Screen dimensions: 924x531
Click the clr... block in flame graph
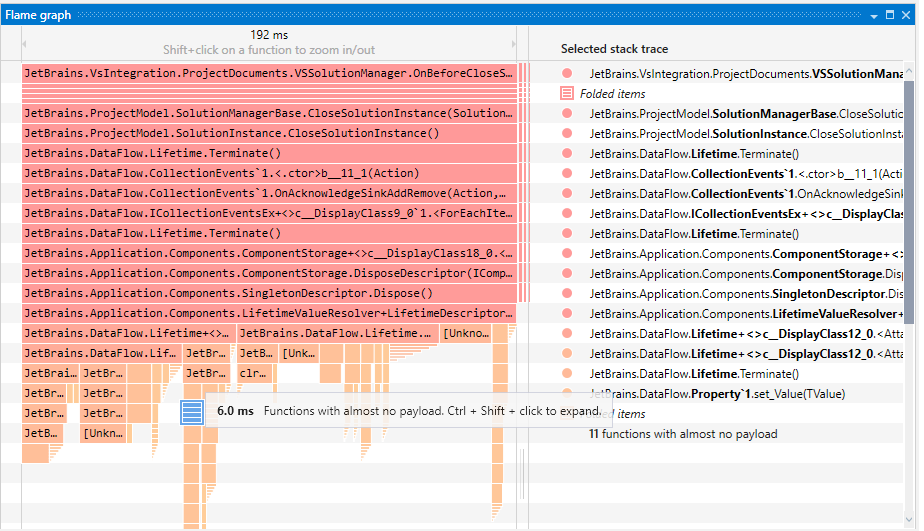[254, 373]
